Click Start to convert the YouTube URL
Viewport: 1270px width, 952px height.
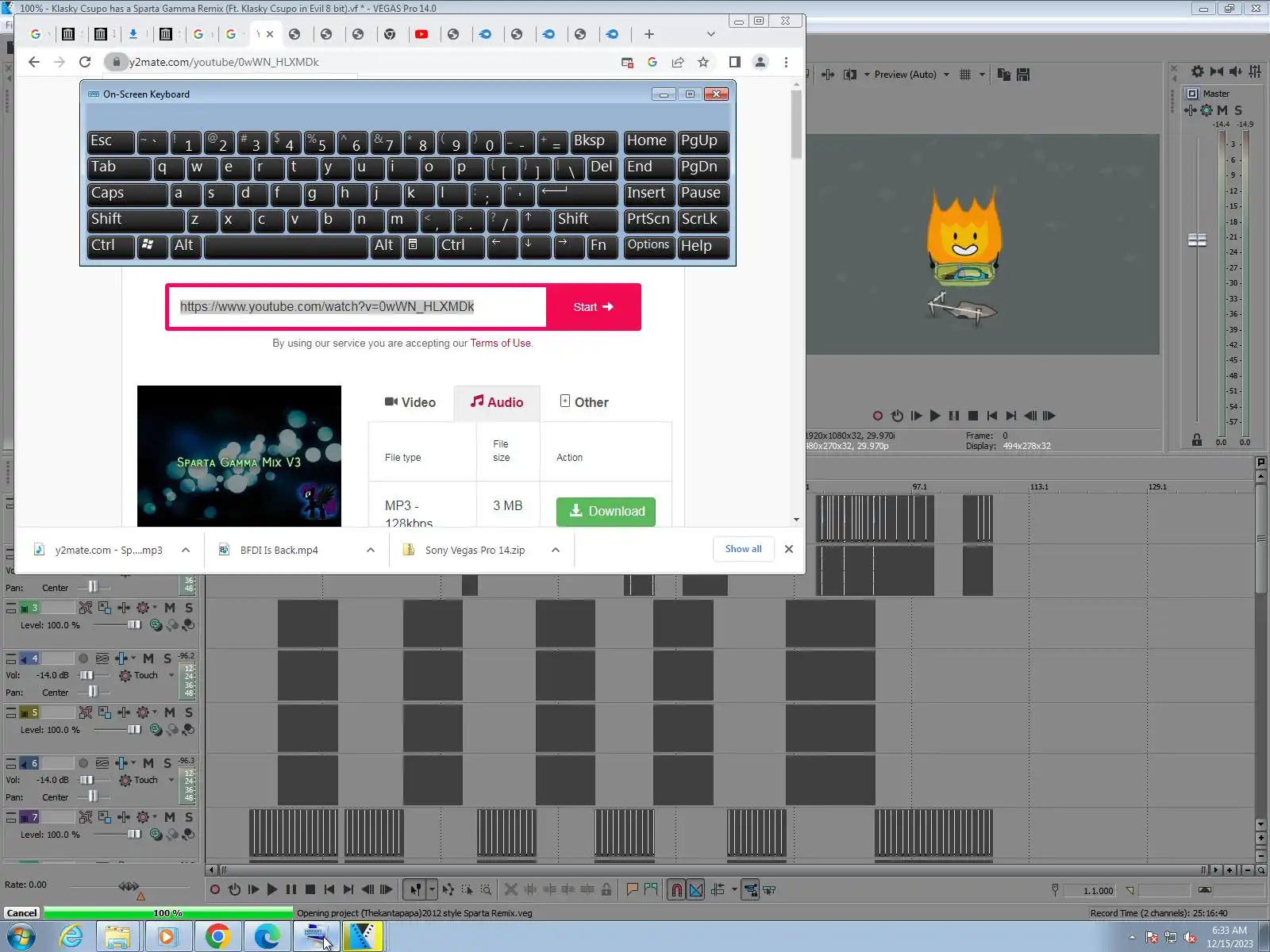[x=593, y=307]
